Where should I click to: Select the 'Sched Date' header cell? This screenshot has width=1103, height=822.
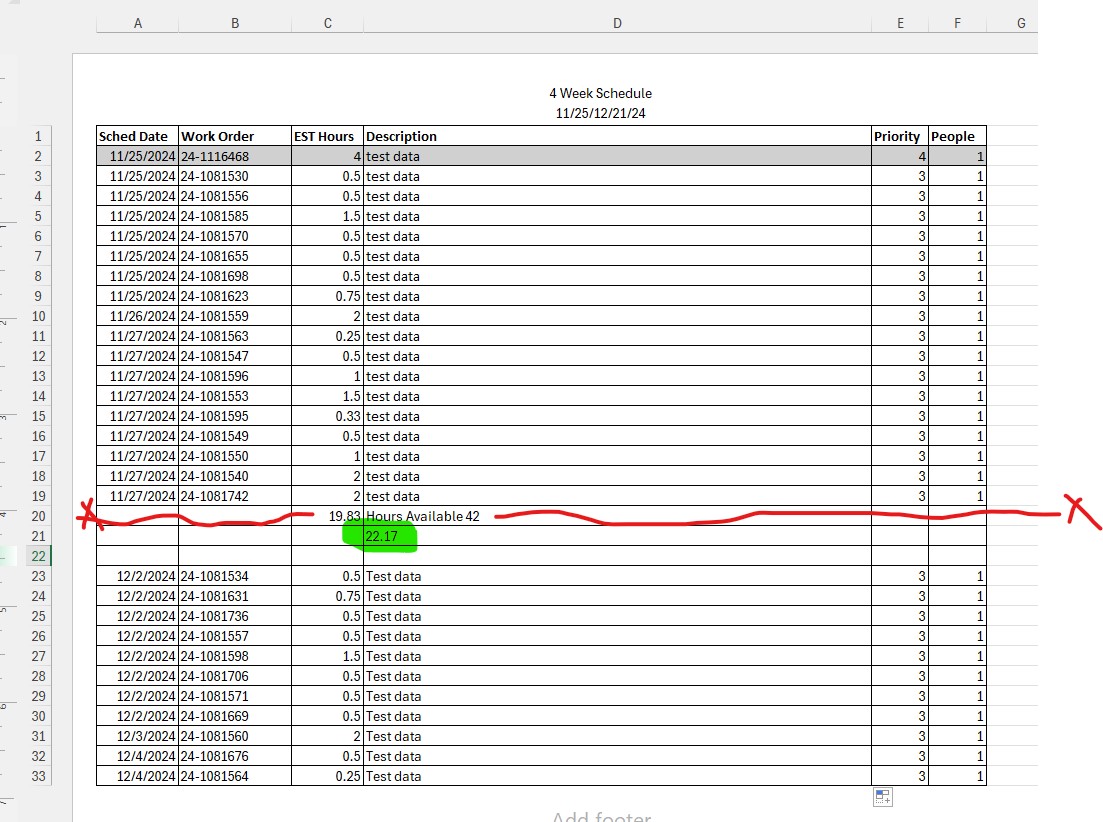pyautogui.click(x=137, y=136)
